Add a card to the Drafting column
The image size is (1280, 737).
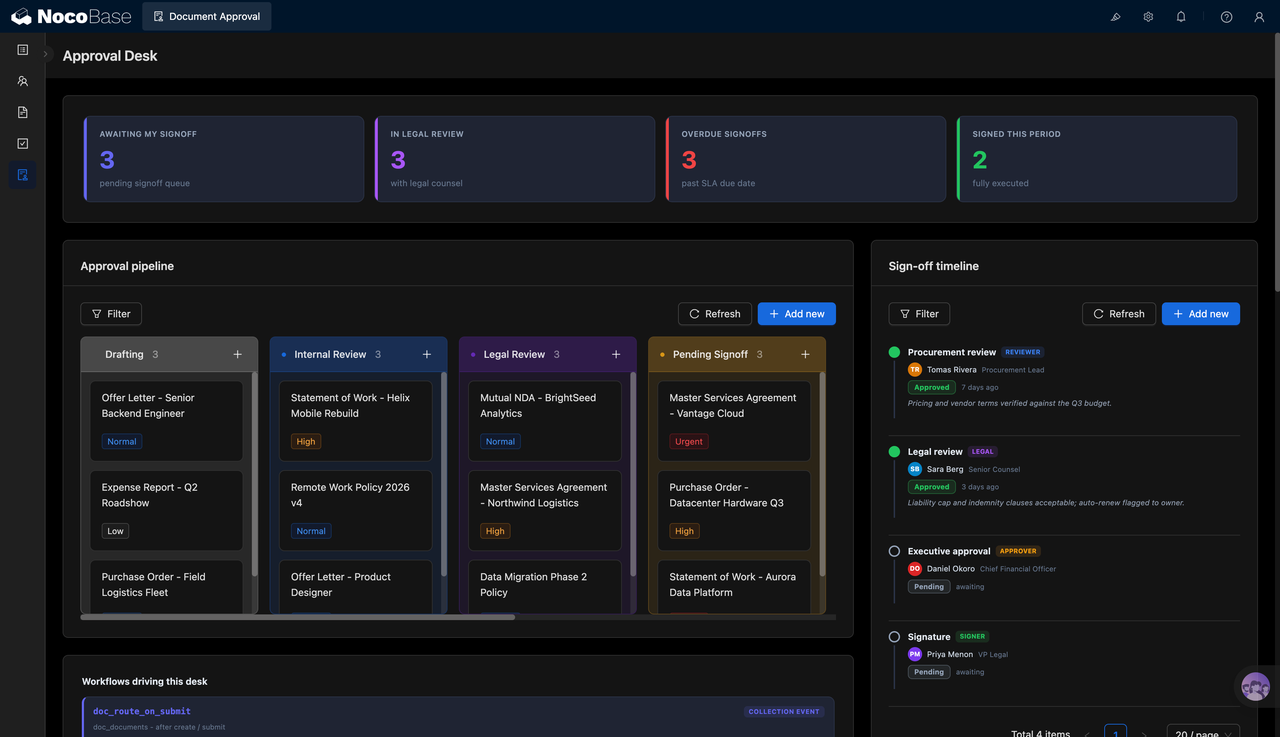(x=237, y=354)
